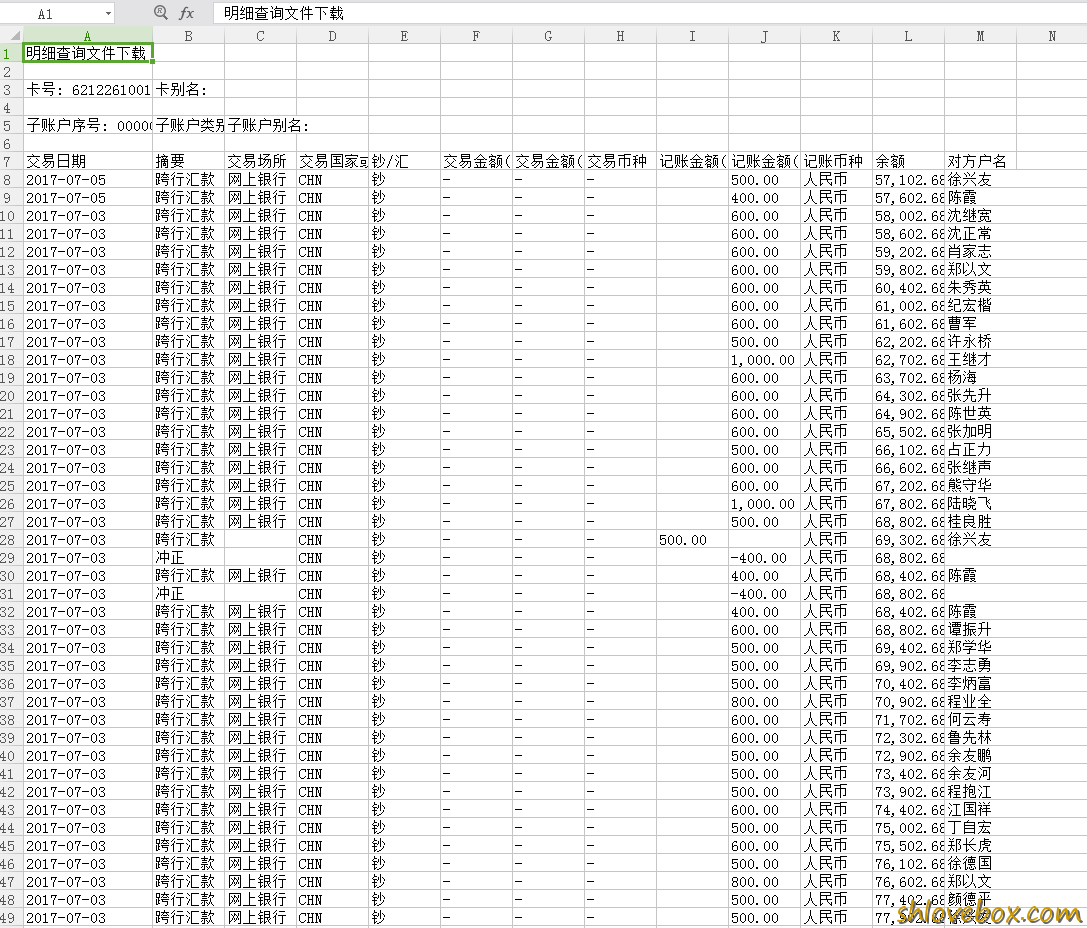Screen dimensions: 1087x928
Task: Select column A header
Action: (x=87, y=36)
